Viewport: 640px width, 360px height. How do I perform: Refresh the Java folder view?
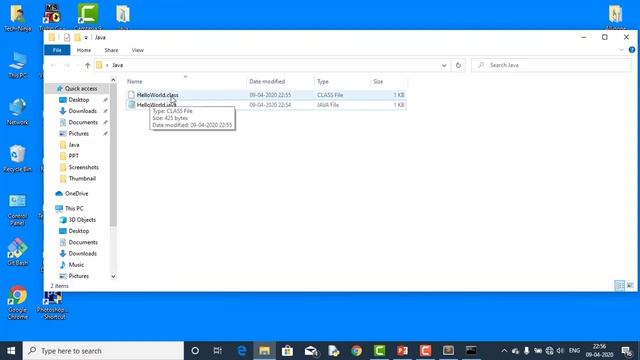(x=458, y=65)
